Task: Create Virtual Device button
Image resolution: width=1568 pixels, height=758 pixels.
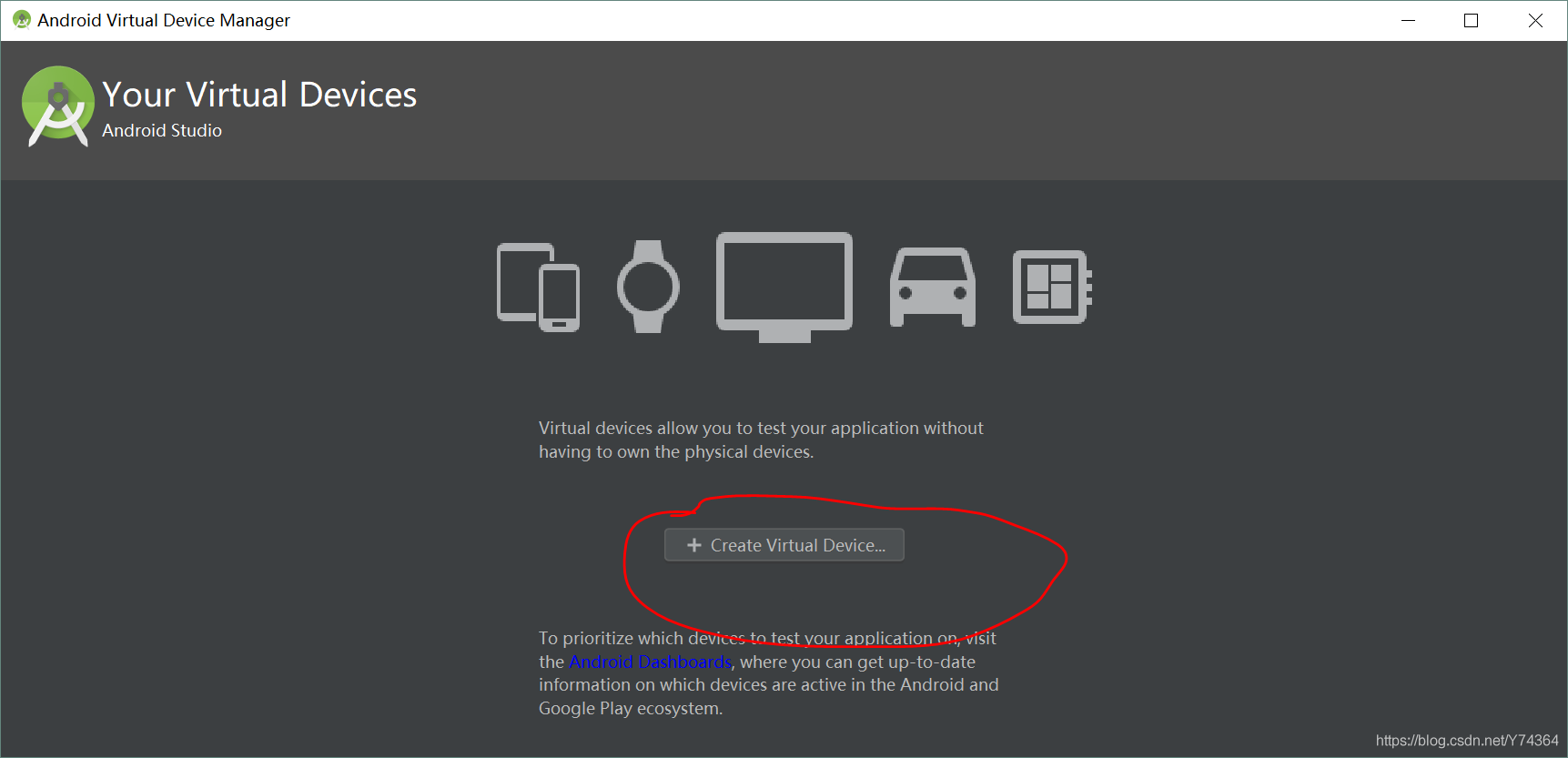Action: click(784, 545)
